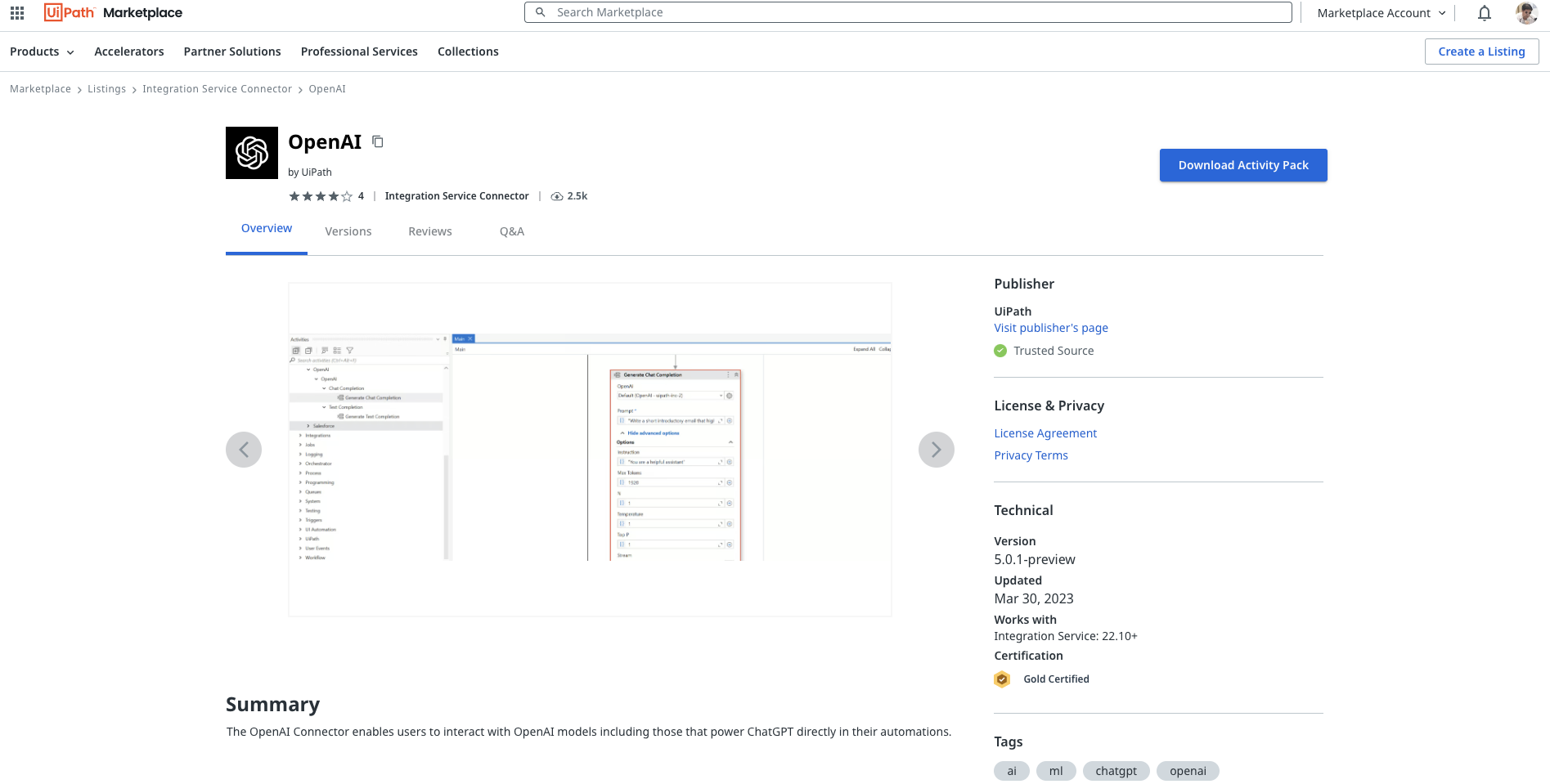Switch to the Versions tab

[x=348, y=231]
